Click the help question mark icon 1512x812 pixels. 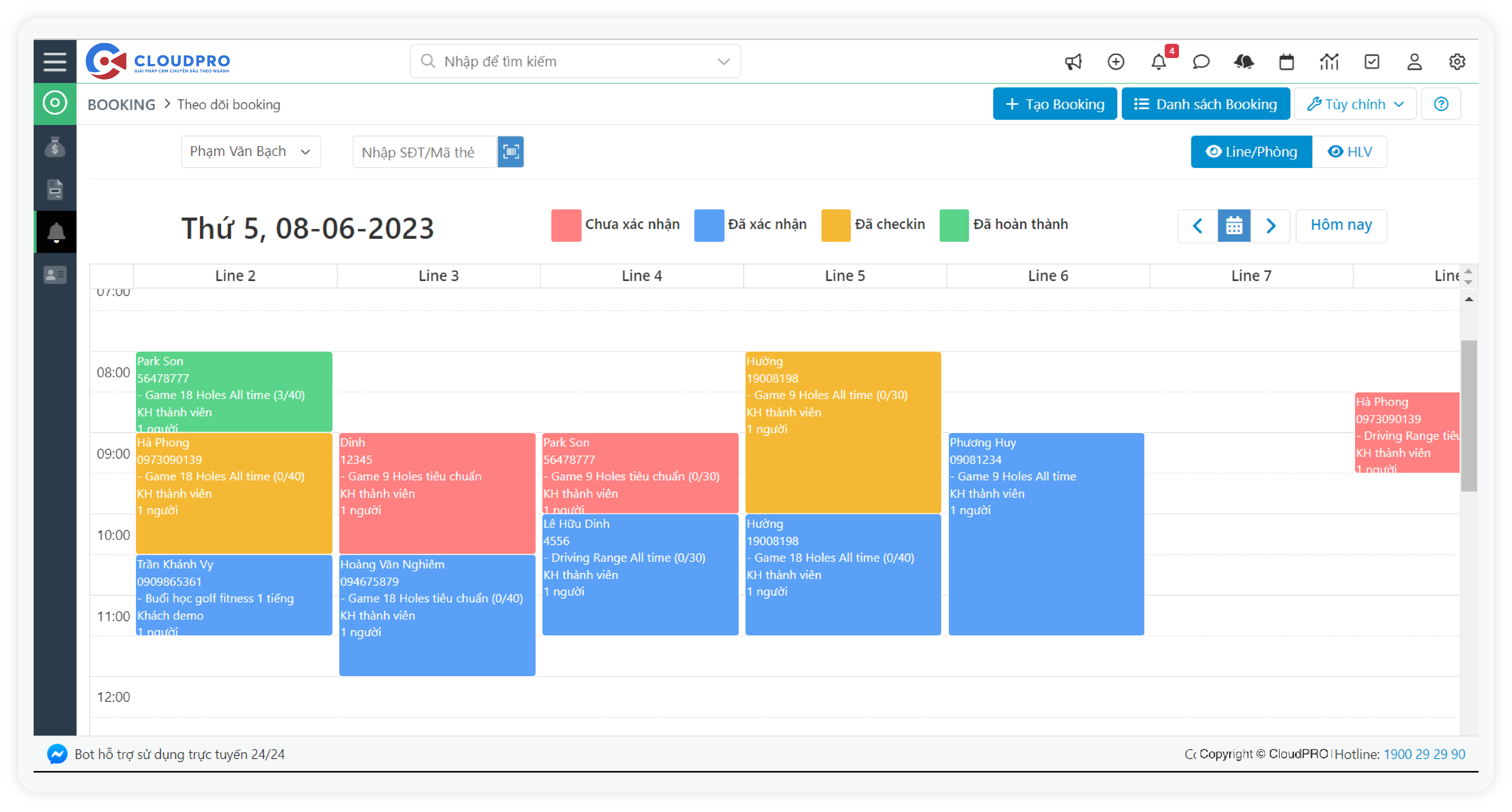point(1441,104)
